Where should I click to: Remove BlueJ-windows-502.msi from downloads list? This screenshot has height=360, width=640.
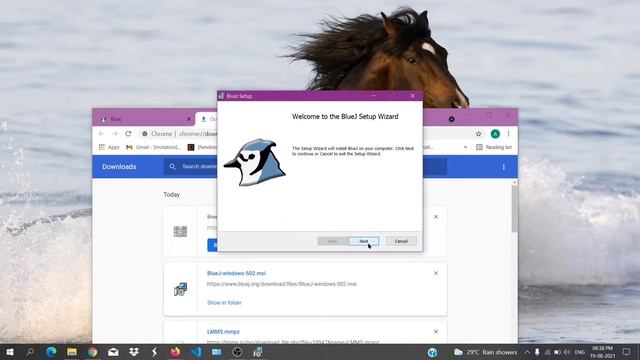[436, 273]
